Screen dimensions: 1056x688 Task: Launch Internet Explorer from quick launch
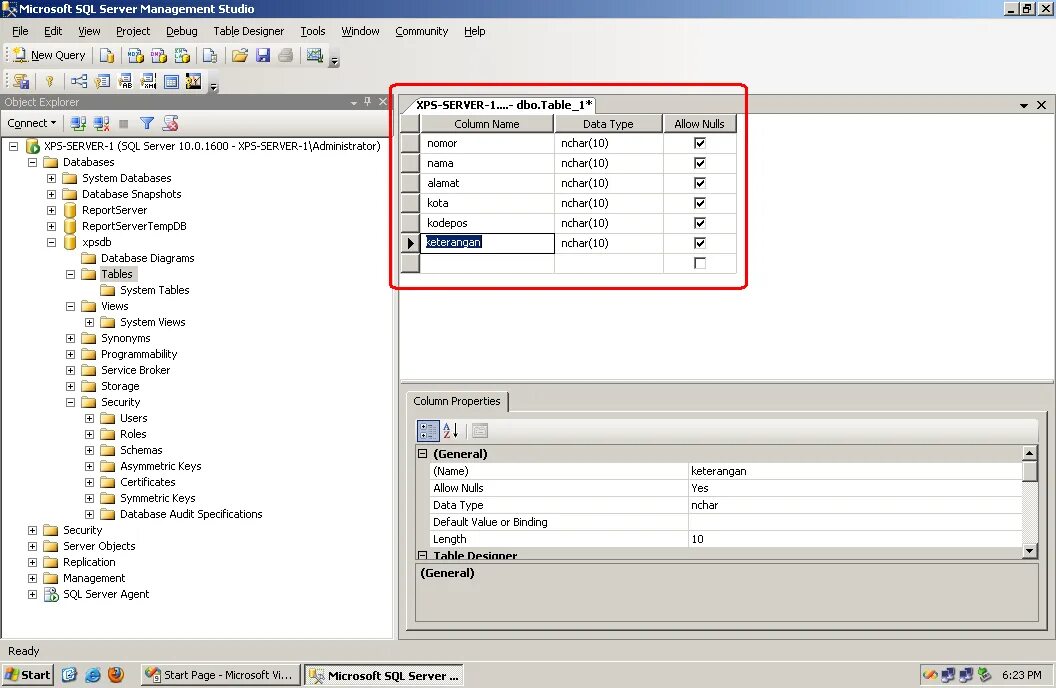93,675
